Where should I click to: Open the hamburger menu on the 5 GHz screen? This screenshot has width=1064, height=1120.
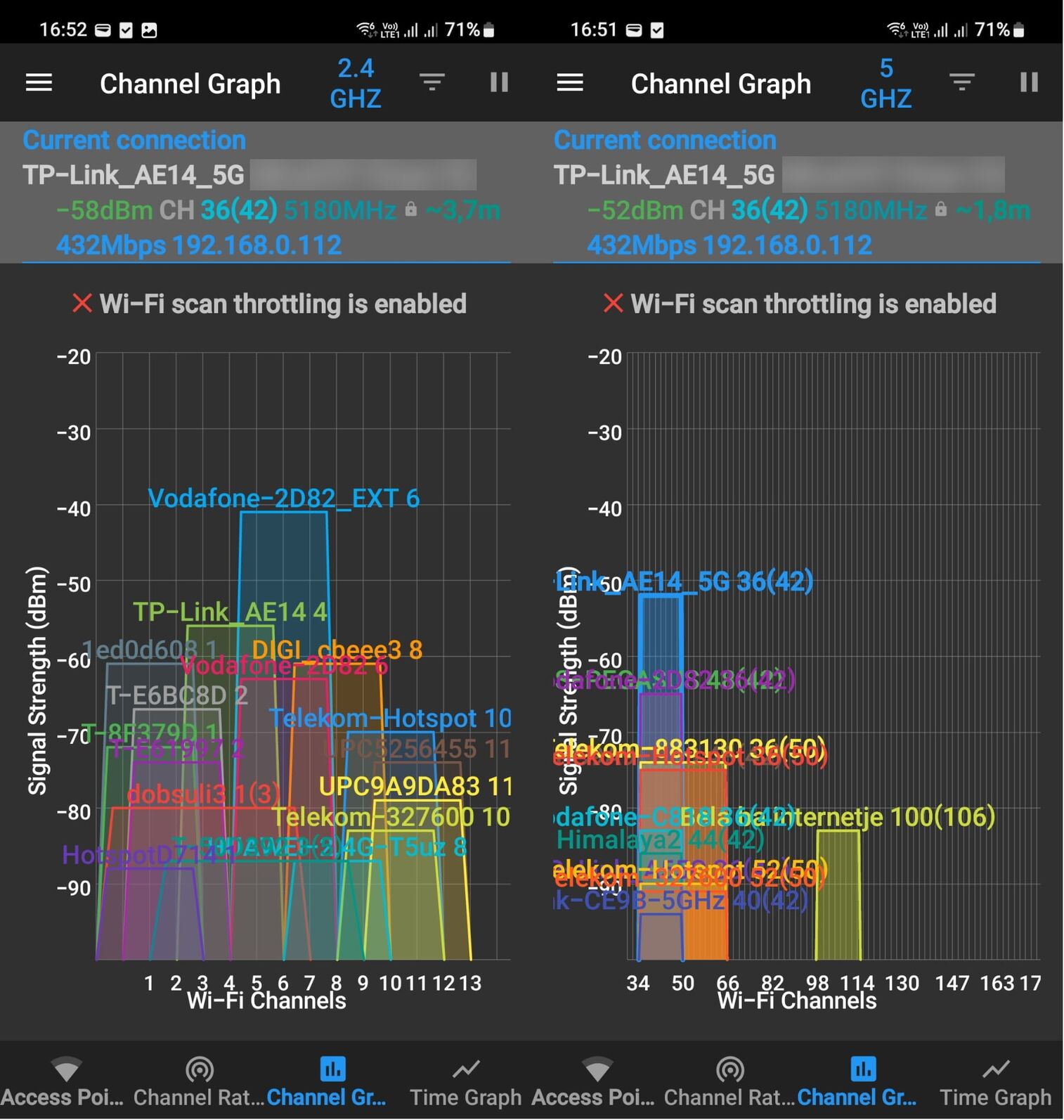(570, 83)
